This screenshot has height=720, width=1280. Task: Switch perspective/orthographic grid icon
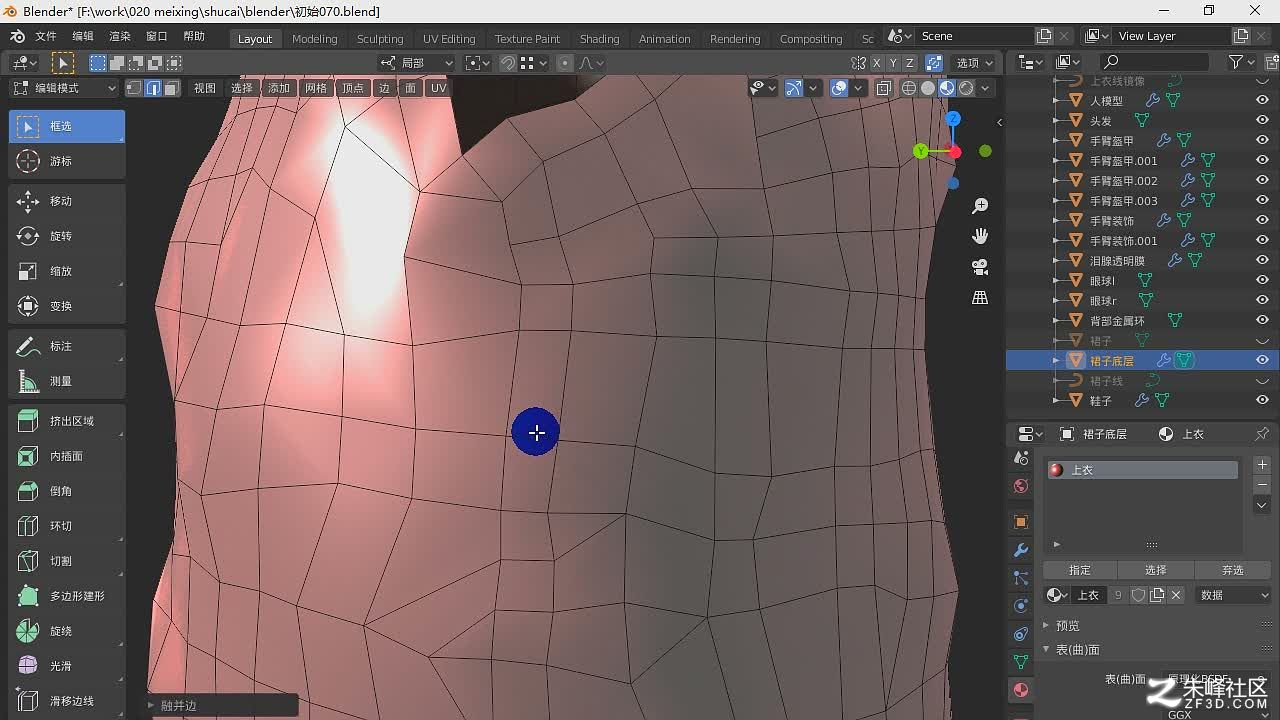(980, 298)
